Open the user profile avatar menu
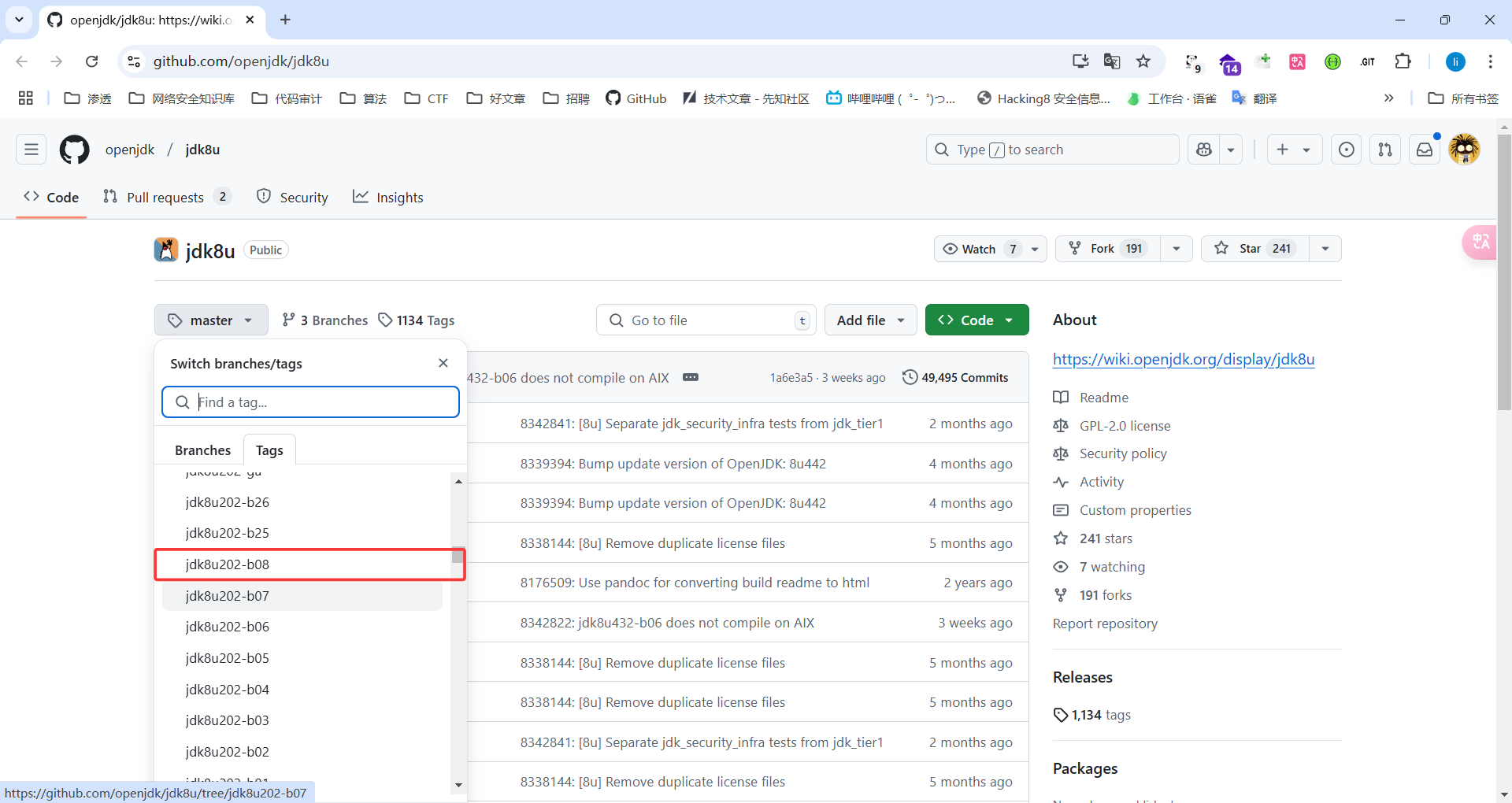 (1465, 150)
